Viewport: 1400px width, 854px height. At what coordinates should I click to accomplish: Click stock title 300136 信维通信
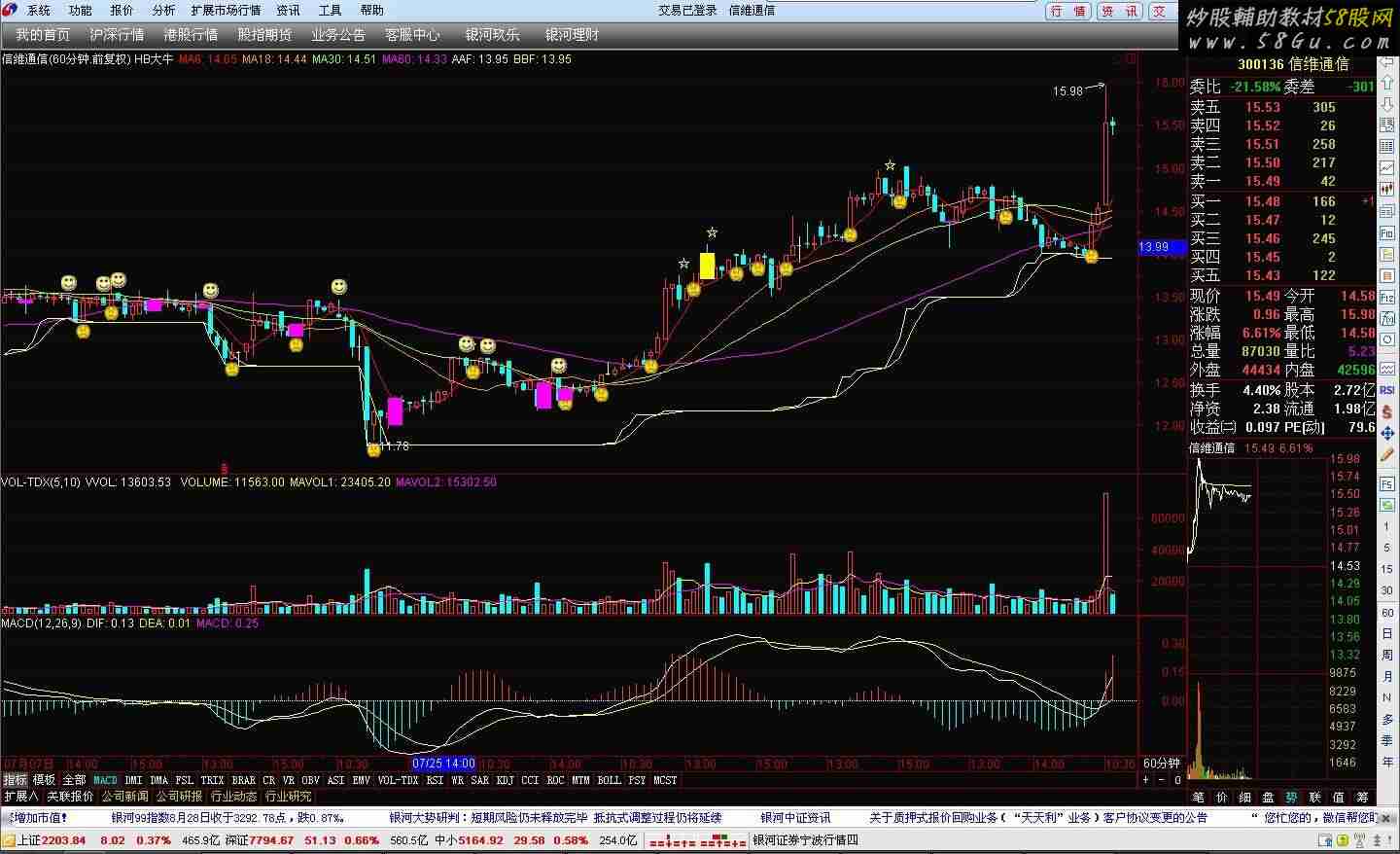[x=1293, y=64]
